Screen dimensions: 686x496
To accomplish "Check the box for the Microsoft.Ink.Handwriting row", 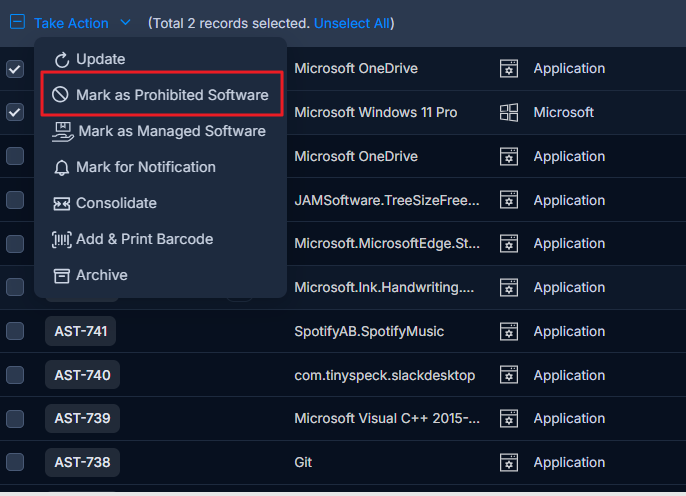I will point(15,287).
